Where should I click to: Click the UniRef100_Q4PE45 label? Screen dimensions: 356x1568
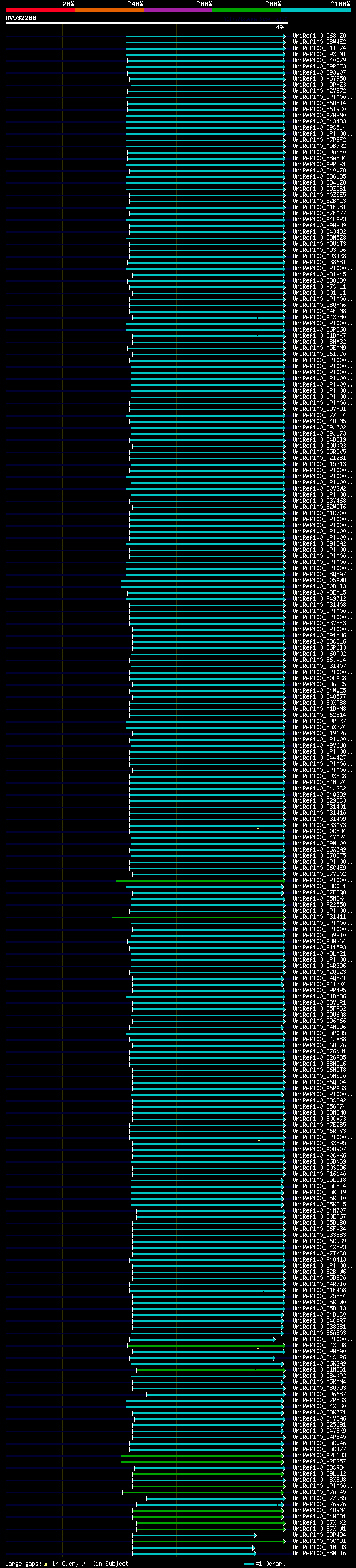(319, 1437)
